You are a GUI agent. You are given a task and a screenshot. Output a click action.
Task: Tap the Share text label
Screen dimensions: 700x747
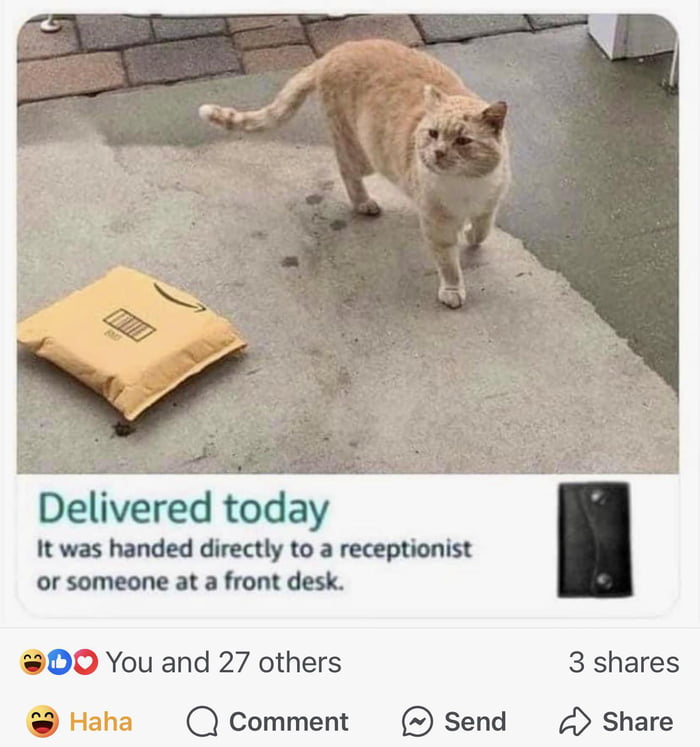click(x=638, y=721)
